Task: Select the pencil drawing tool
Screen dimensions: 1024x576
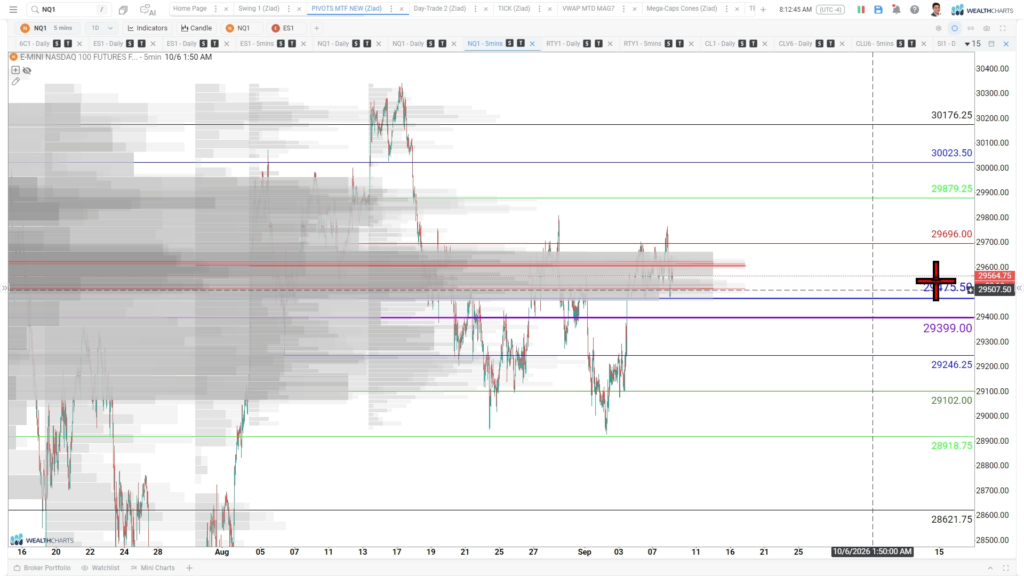Action: (16, 82)
